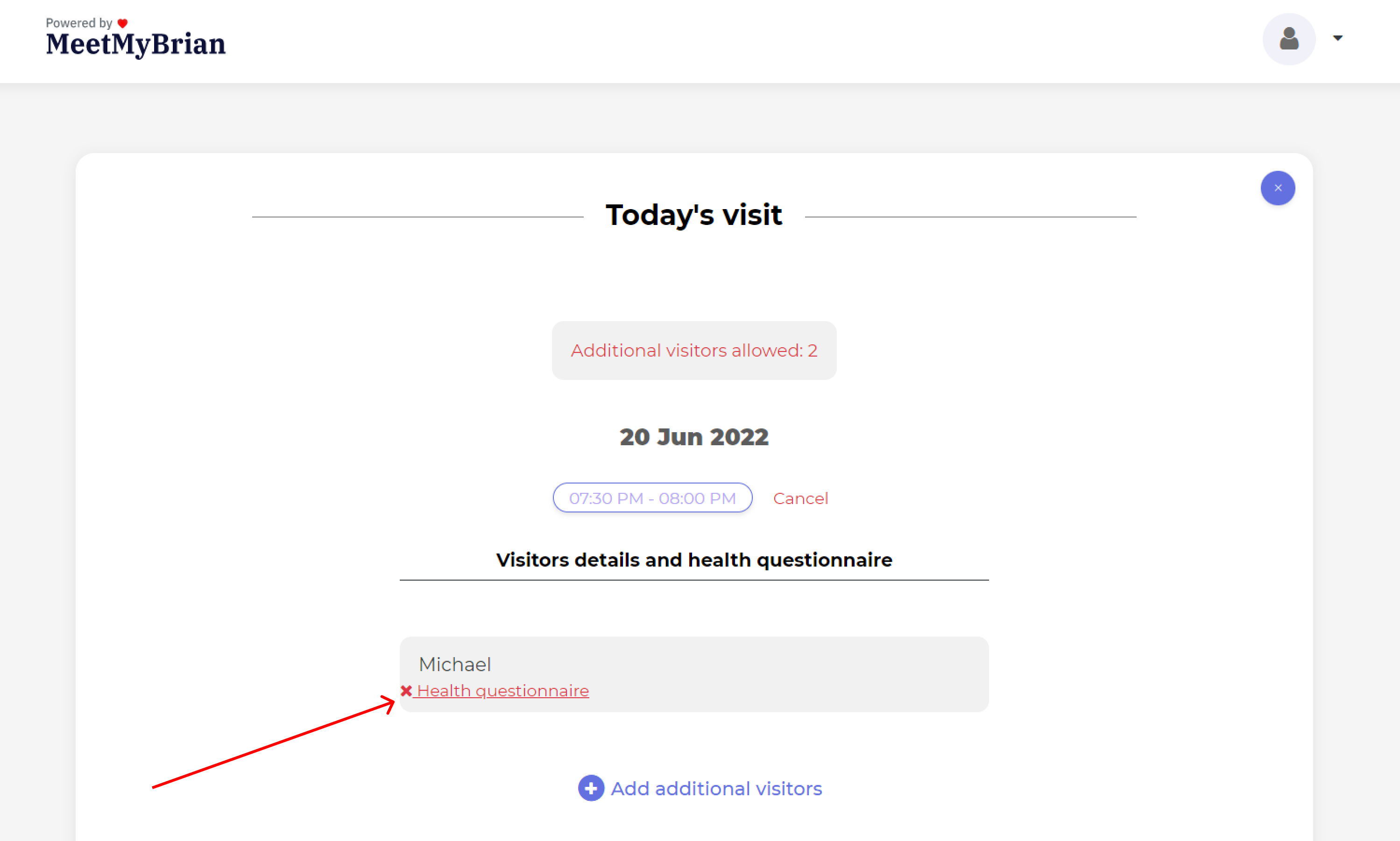Image resolution: width=1400 pixels, height=841 pixels.
Task: Close the Today's visit panel
Action: tap(1278, 188)
